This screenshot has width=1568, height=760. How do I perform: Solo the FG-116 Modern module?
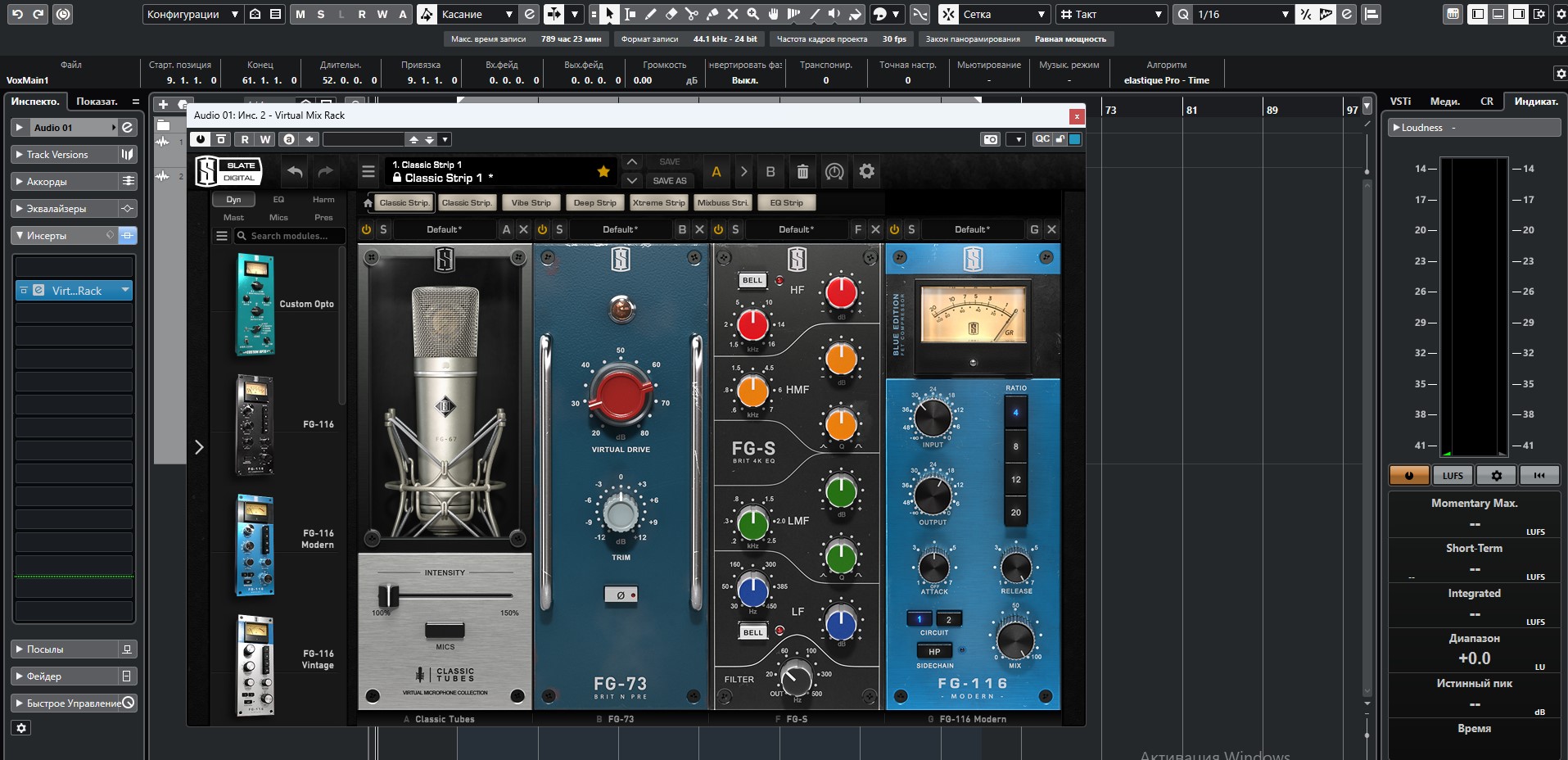point(911,229)
